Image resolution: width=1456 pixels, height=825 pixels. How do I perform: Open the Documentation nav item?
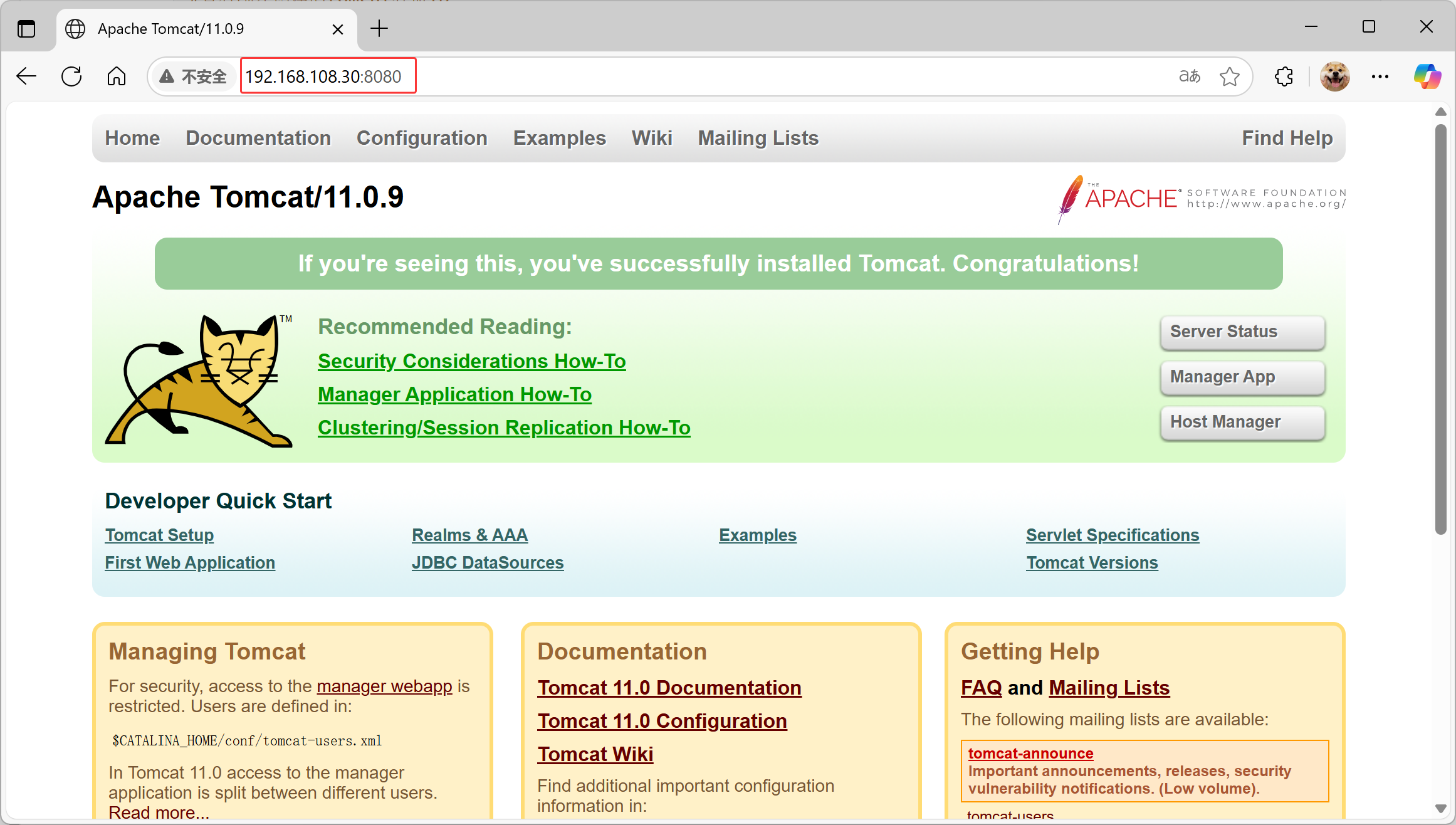pos(258,138)
